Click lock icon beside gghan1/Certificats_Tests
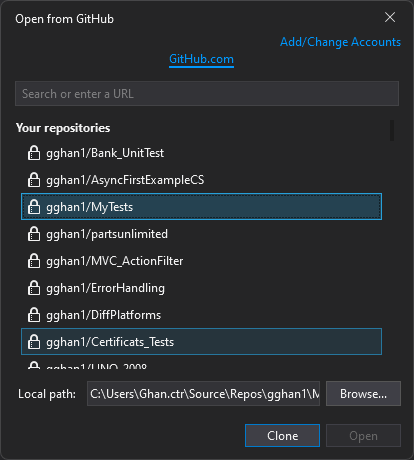Viewport: 414px width, 460px height. click(x=34, y=342)
